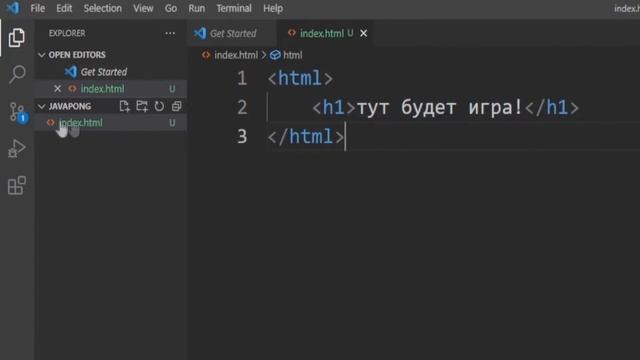This screenshot has width=640, height=360.
Task: Collapse the JAVAPONG folder section
Action: click(x=41, y=106)
